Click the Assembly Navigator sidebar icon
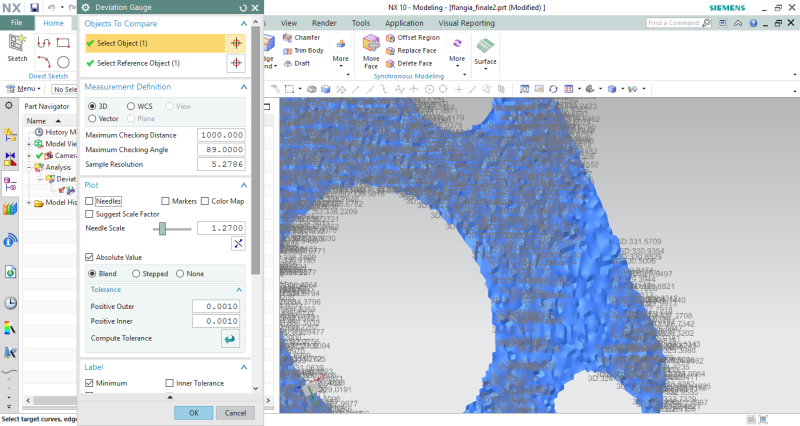 (x=10, y=135)
